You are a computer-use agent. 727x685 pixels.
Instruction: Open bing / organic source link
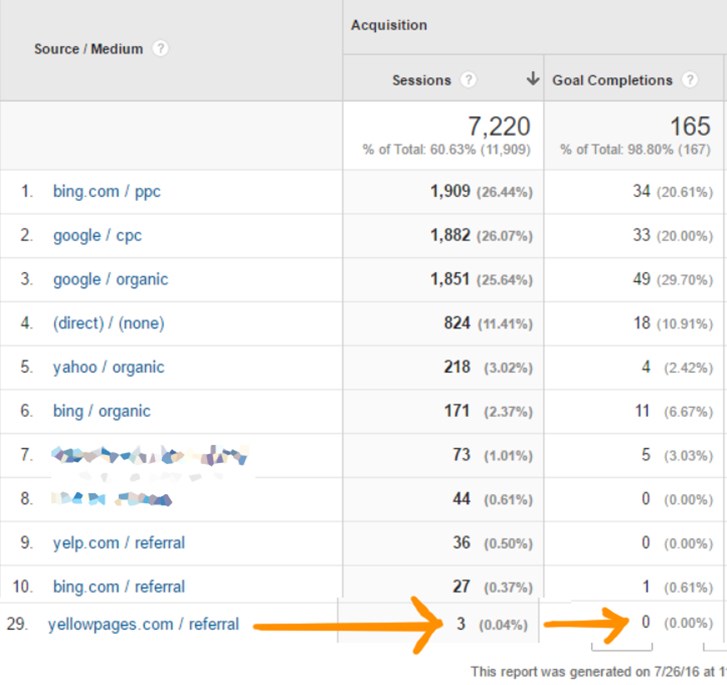click(x=101, y=411)
